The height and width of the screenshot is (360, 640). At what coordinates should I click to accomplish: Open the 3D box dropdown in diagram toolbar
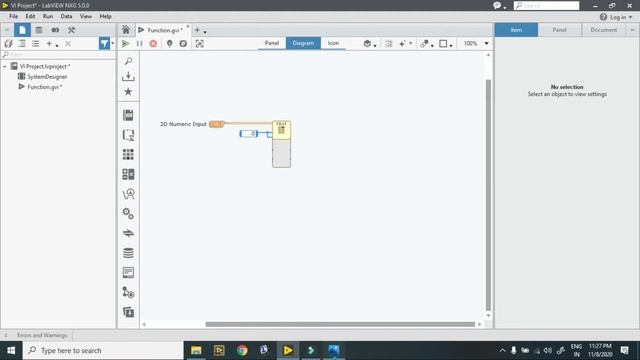click(370, 43)
